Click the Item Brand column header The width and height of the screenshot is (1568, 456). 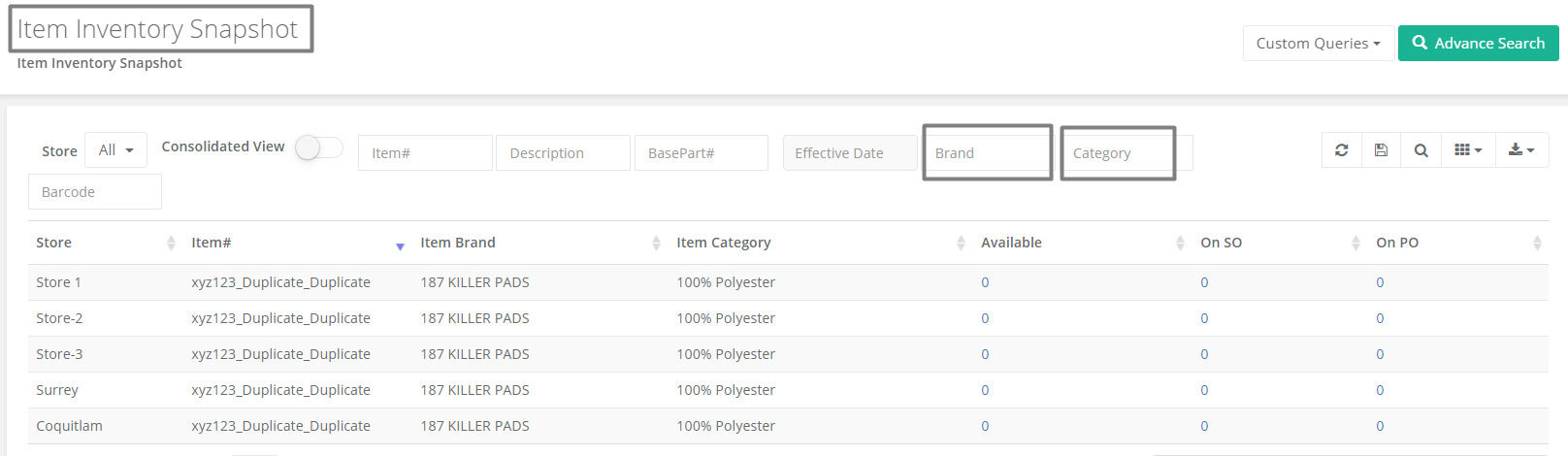[458, 243]
